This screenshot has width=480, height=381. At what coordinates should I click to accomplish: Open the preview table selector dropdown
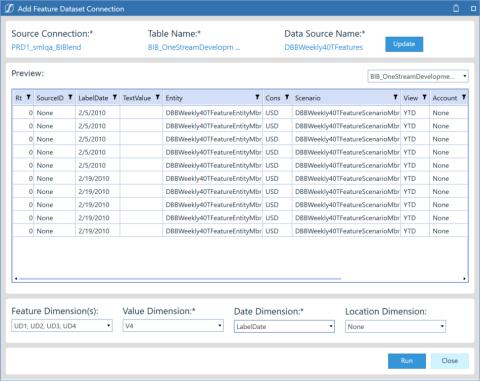coord(418,76)
